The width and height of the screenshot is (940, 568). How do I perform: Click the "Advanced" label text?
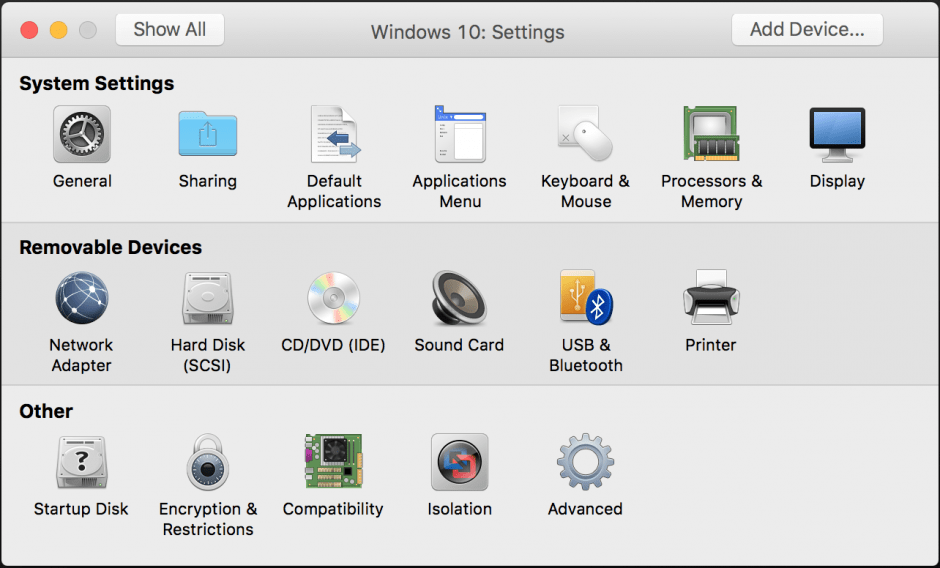pos(585,509)
